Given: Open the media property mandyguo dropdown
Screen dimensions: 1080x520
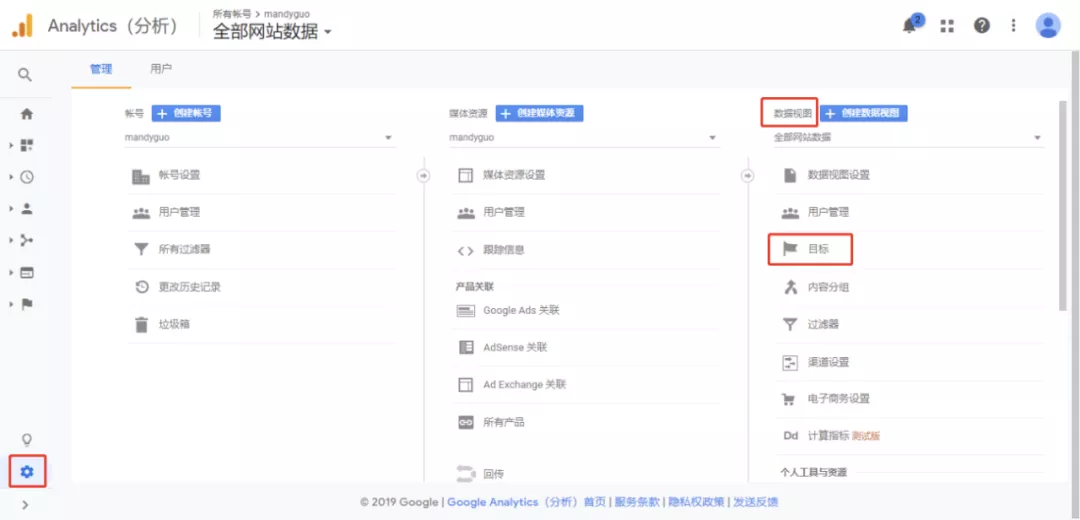Looking at the screenshot, I should point(583,138).
